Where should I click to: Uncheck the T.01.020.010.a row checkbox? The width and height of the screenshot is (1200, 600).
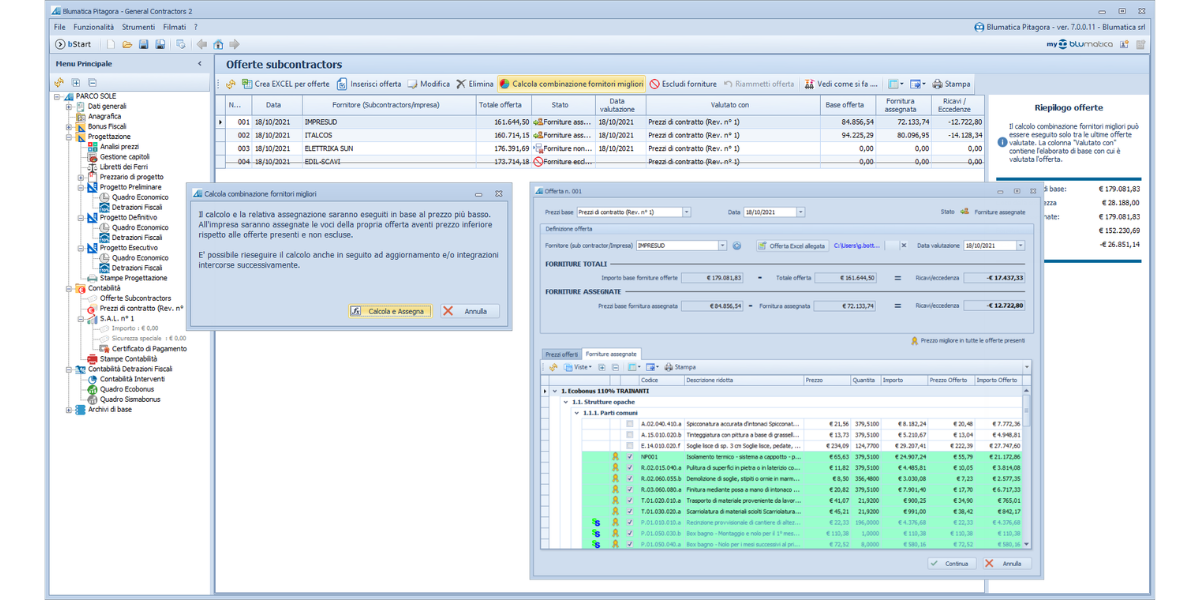(629, 501)
